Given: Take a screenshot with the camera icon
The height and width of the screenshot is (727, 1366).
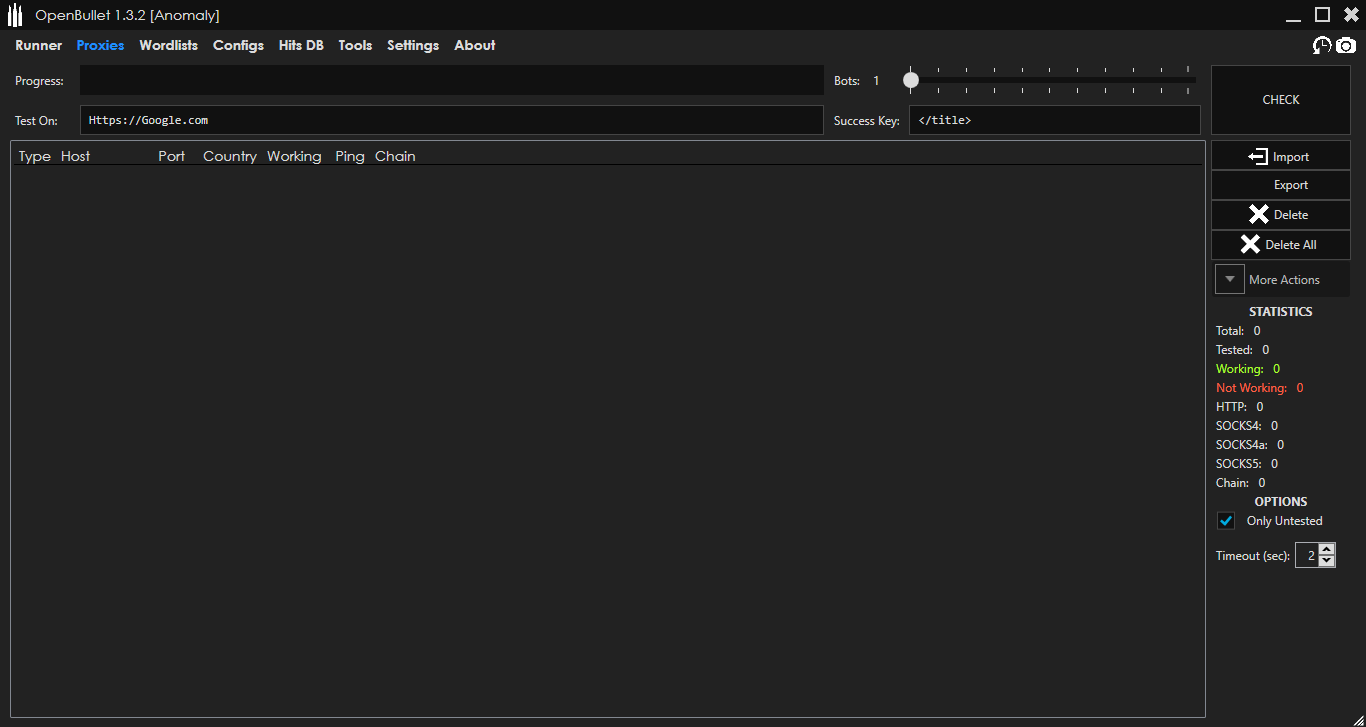Looking at the screenshot, I should tap(1346, 45).
